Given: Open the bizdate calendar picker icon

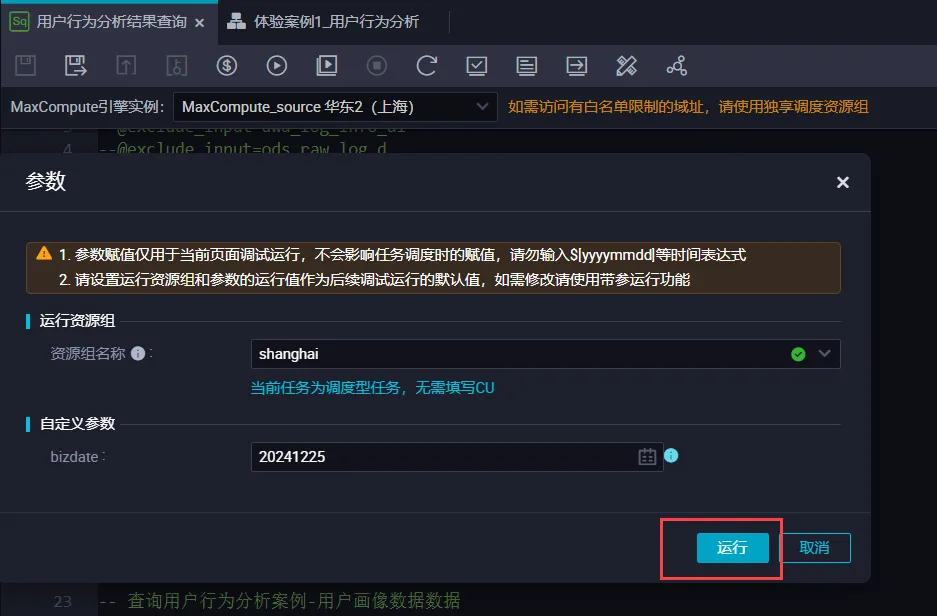Looking at the screenshot, I should pos(647,457).
